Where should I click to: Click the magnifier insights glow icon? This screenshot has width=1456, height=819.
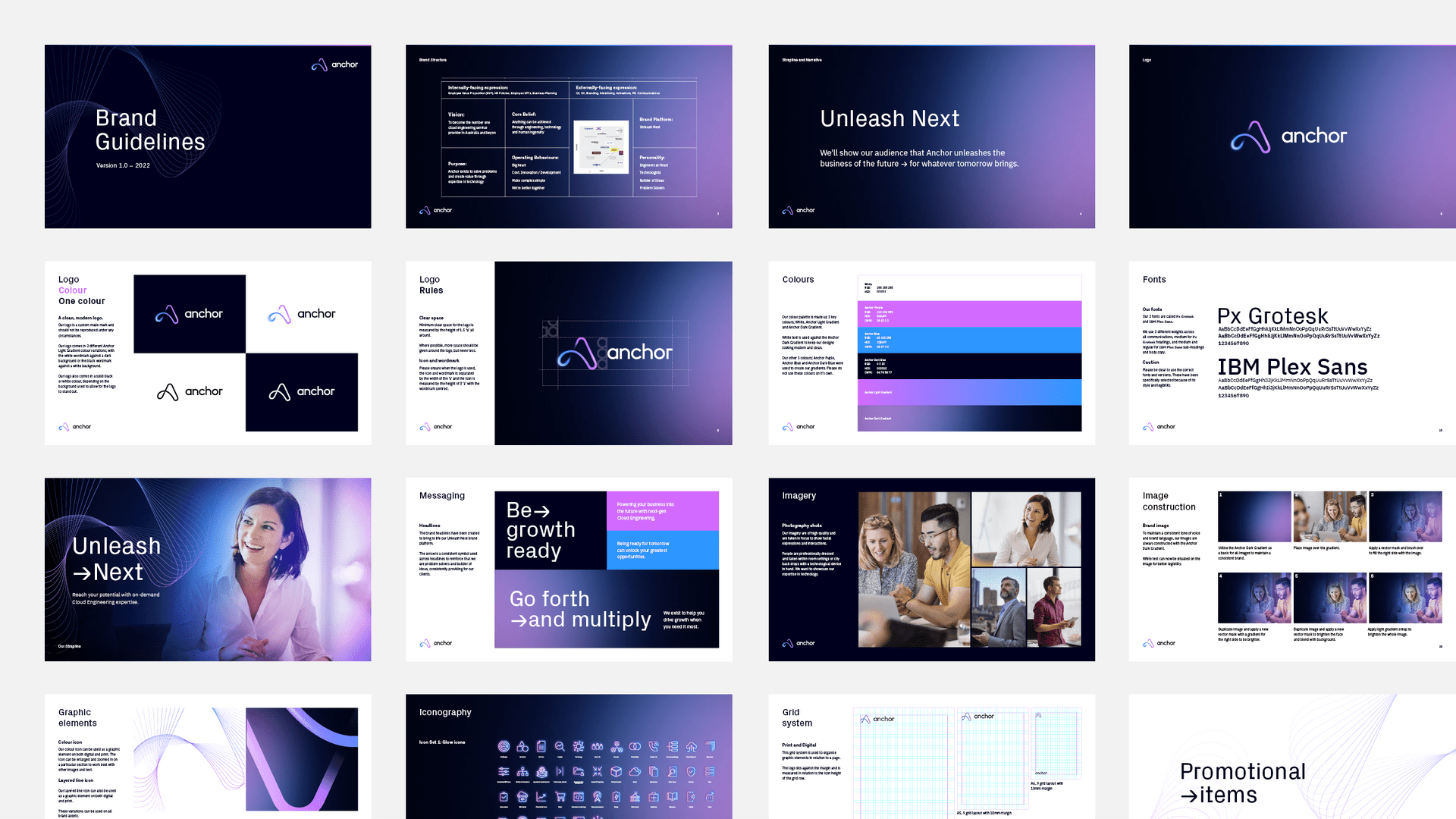560,746
